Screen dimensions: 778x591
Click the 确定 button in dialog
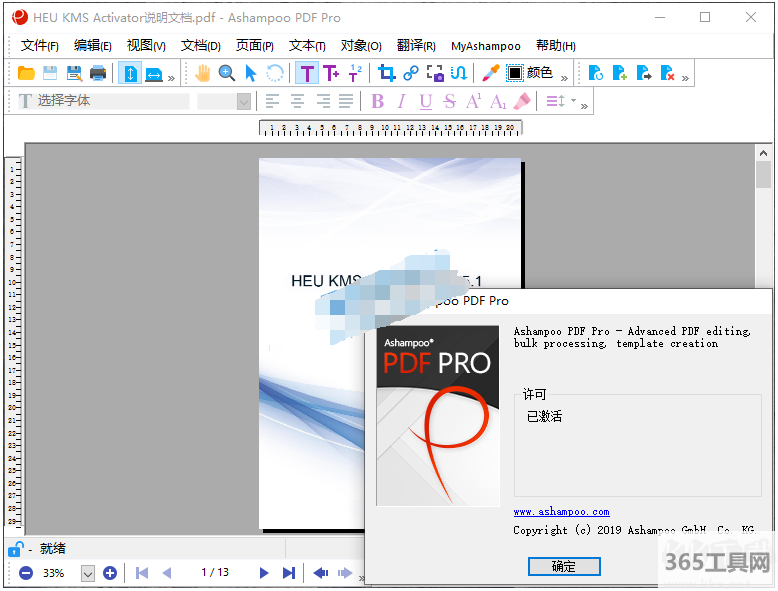tap(564, 566)
